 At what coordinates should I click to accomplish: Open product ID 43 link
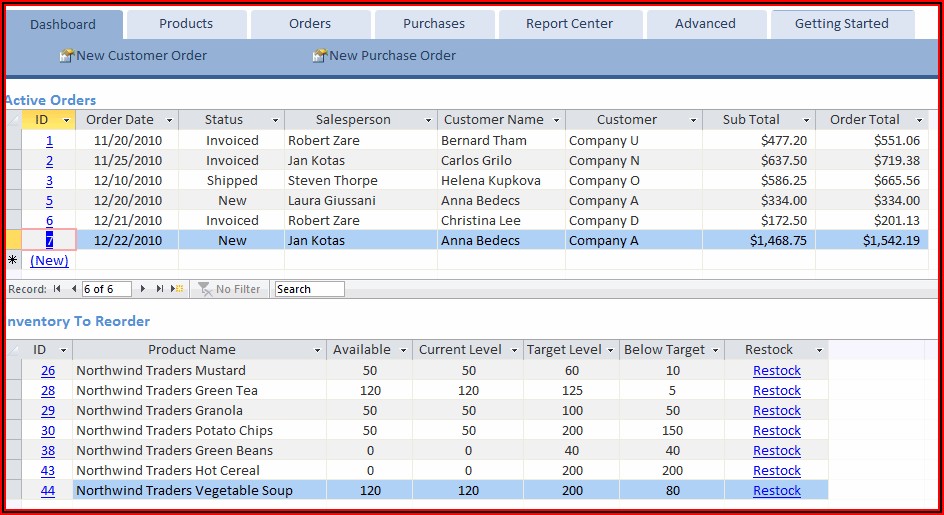point(48,471)
